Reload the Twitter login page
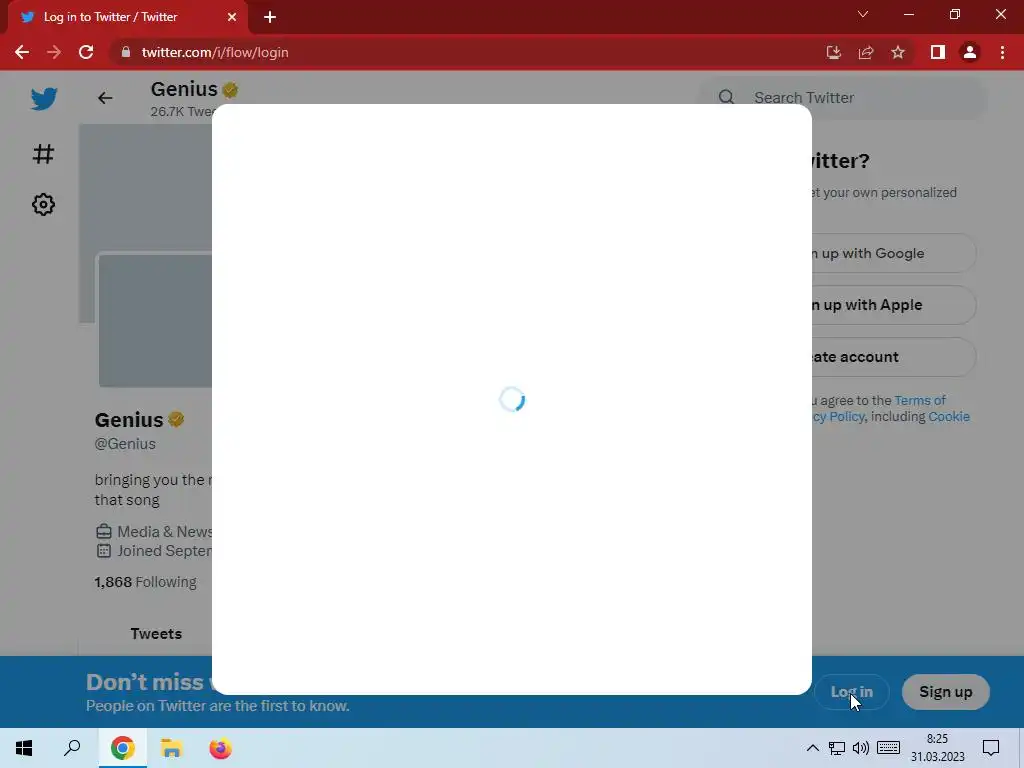1024x768 pixels. tap(86, 52)
